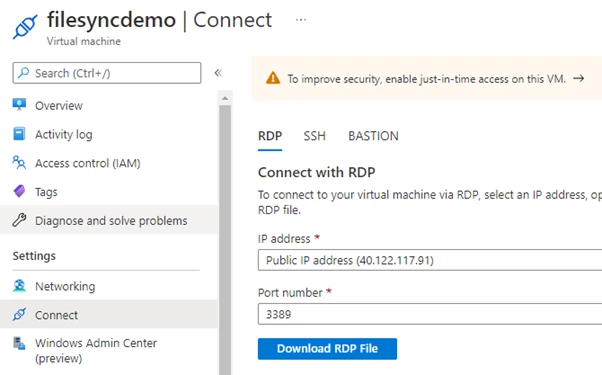This screenshot has width=602, height=375.
Task: Click the orange warning triangle icon
Action: click(x=273, y=78)
